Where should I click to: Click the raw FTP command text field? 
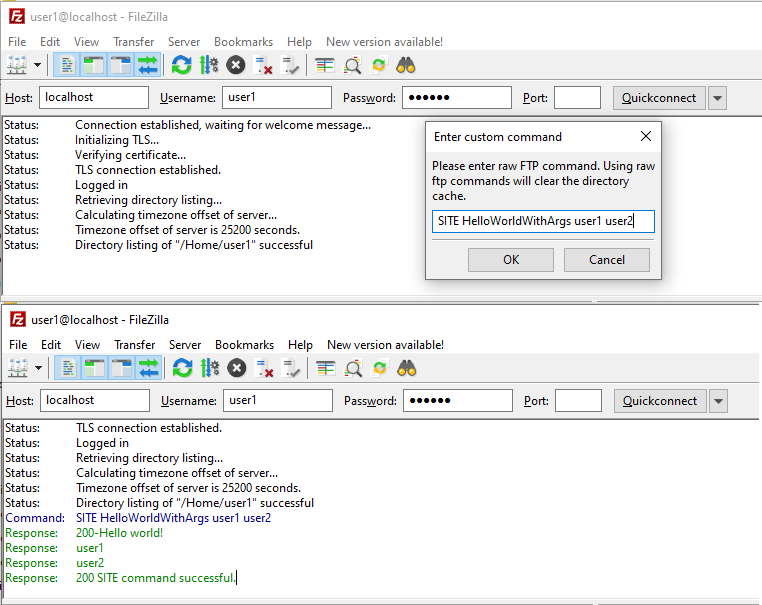click(543, 221)
